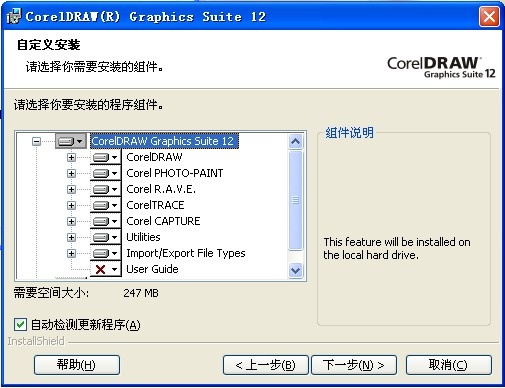The width and height of the screenshot is (505, 388).
Task: Click the component list scrollbar thumb
Action: pos(295,200)
